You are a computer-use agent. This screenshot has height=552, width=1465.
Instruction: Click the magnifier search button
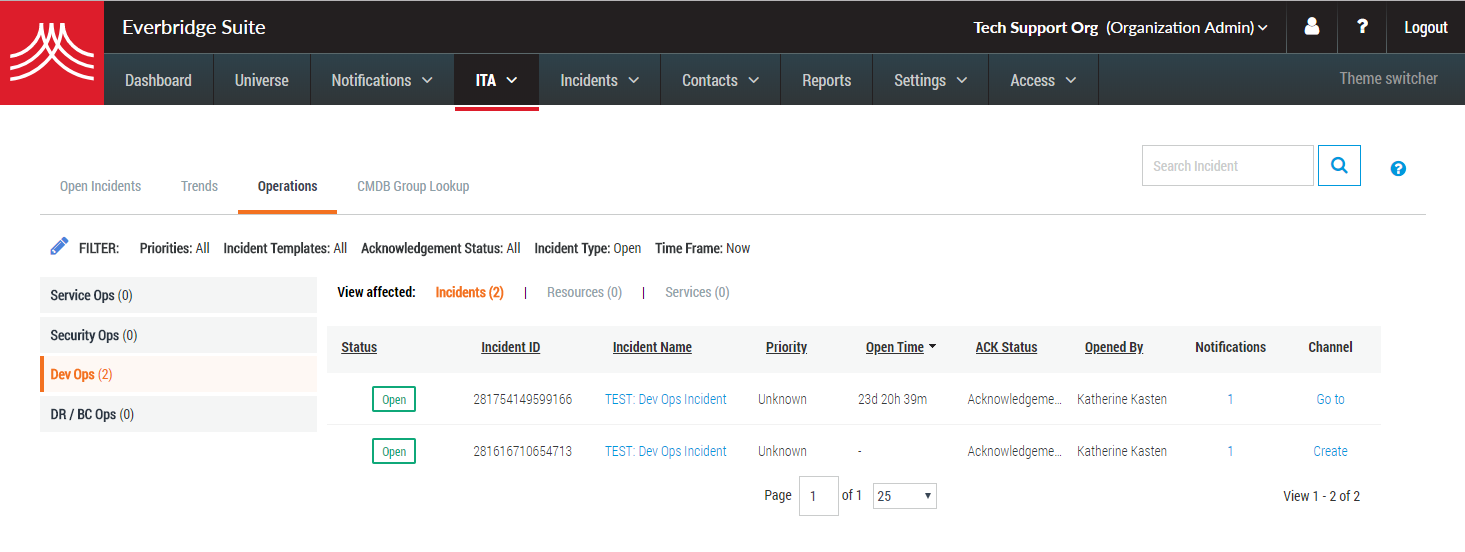point(1339,165)
